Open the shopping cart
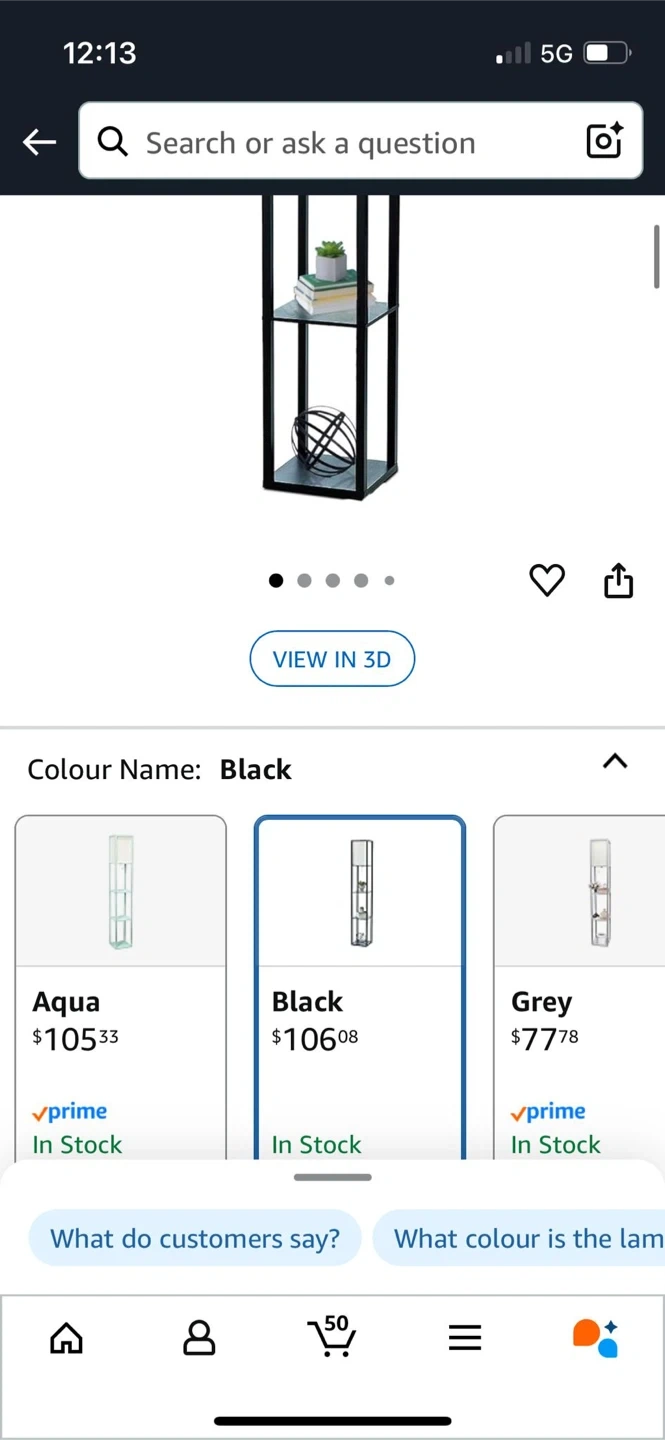 click(331, 1336)
